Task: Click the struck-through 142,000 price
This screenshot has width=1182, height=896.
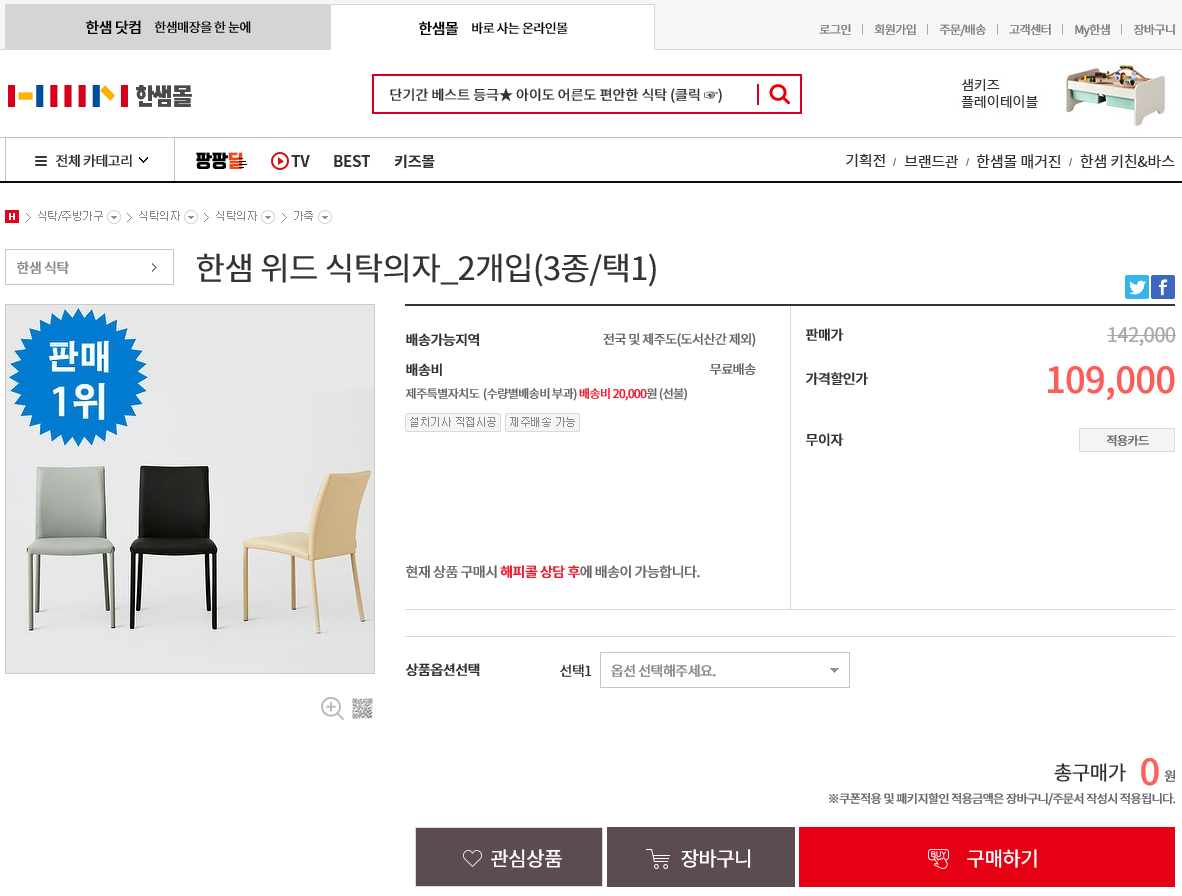Action: (1141, 335)
